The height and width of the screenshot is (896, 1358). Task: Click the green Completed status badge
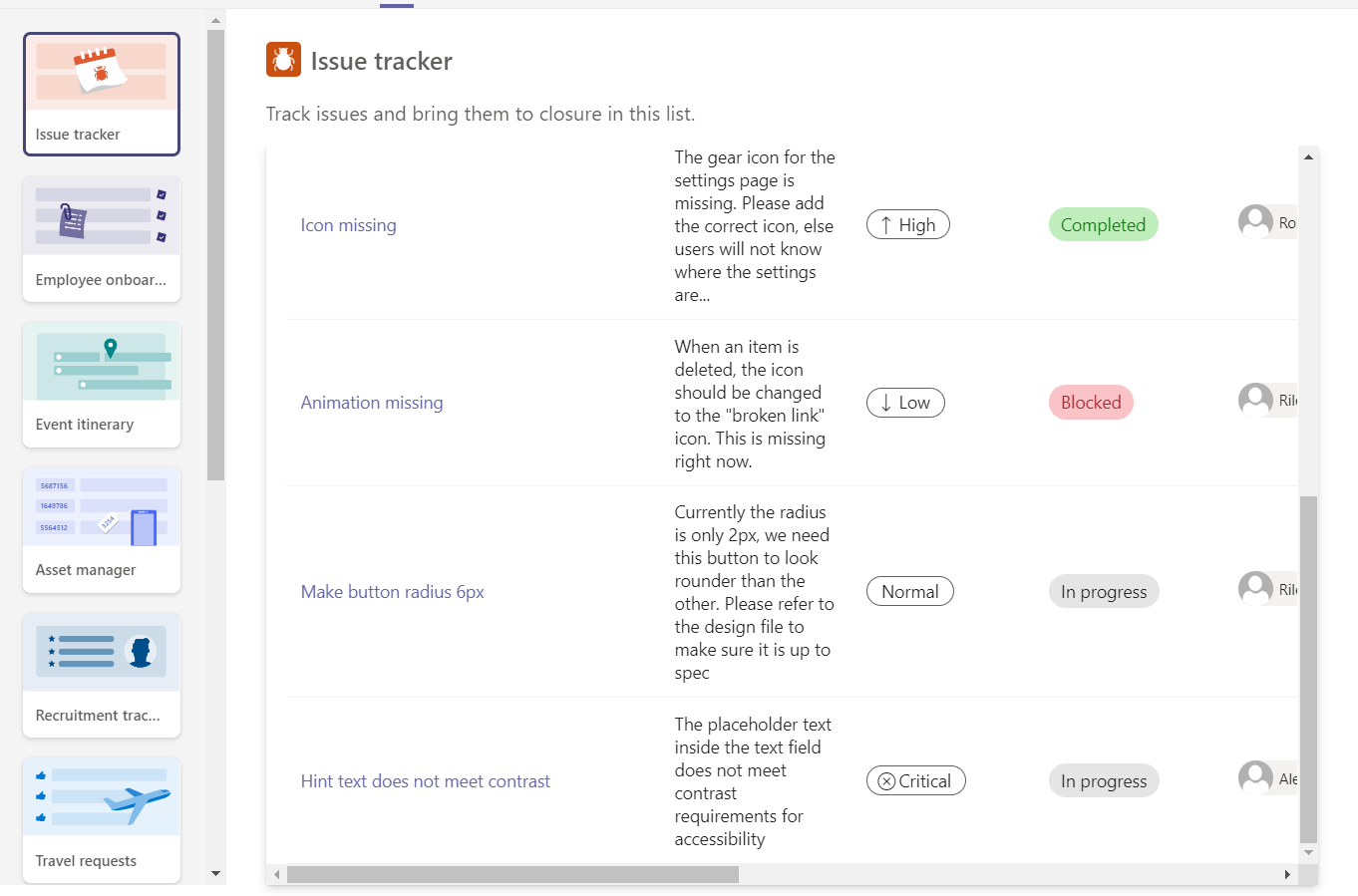point(1103,225)
